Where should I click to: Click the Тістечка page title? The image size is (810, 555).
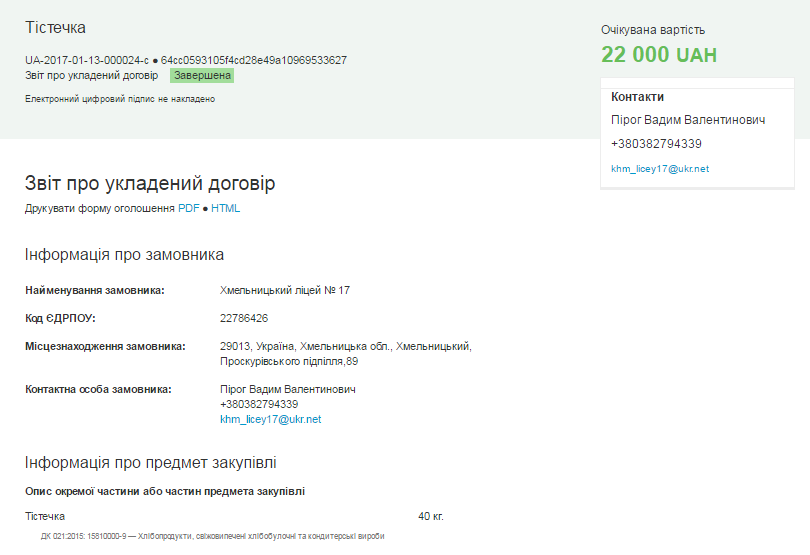pos(55,27)
